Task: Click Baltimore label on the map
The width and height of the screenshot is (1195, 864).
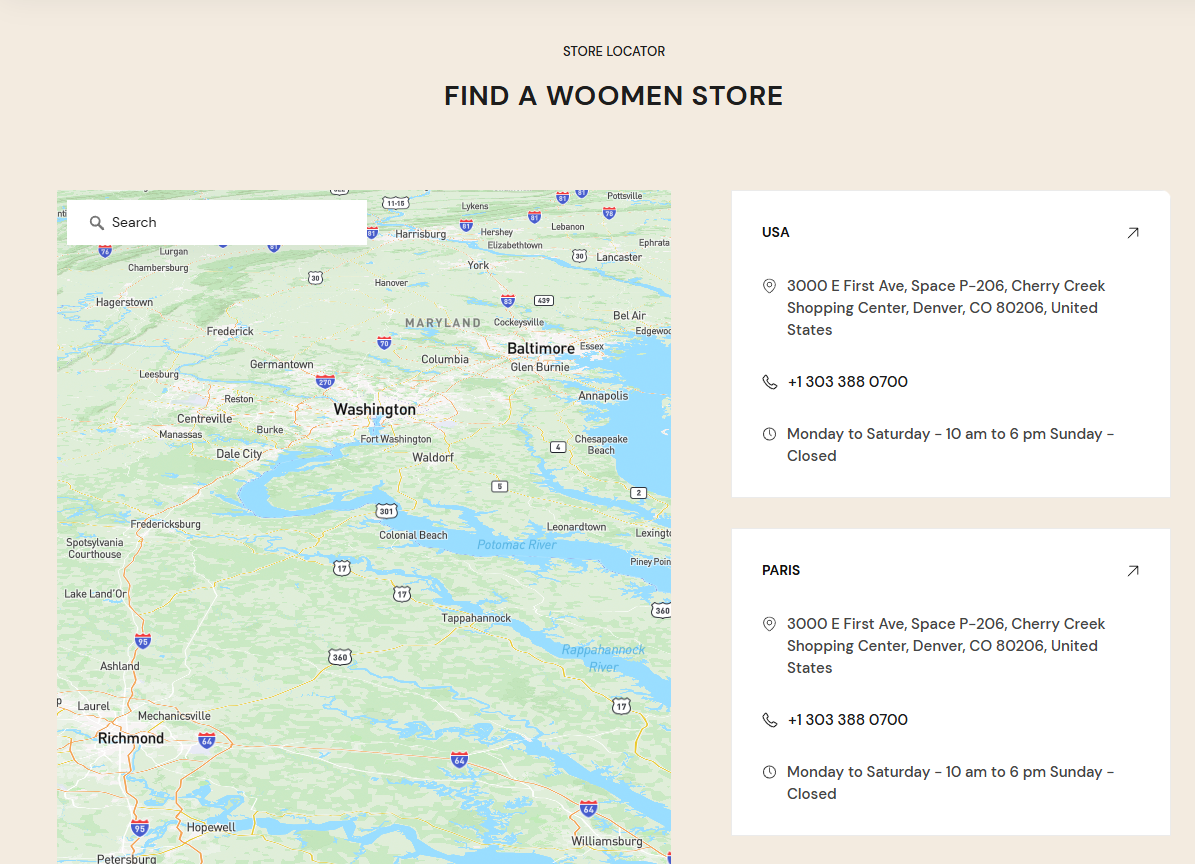Action: (540, 348)
